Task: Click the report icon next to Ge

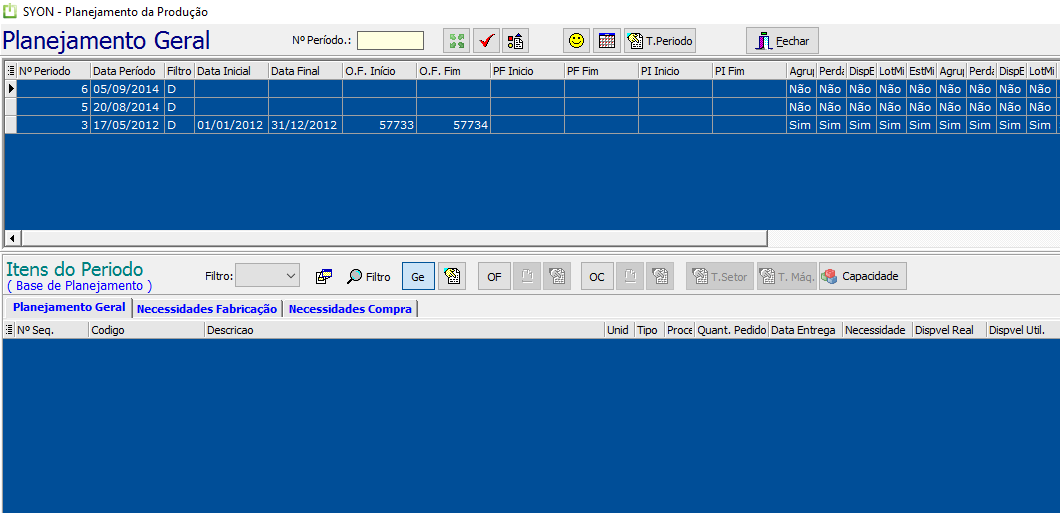Action: (x=451, y=277)
